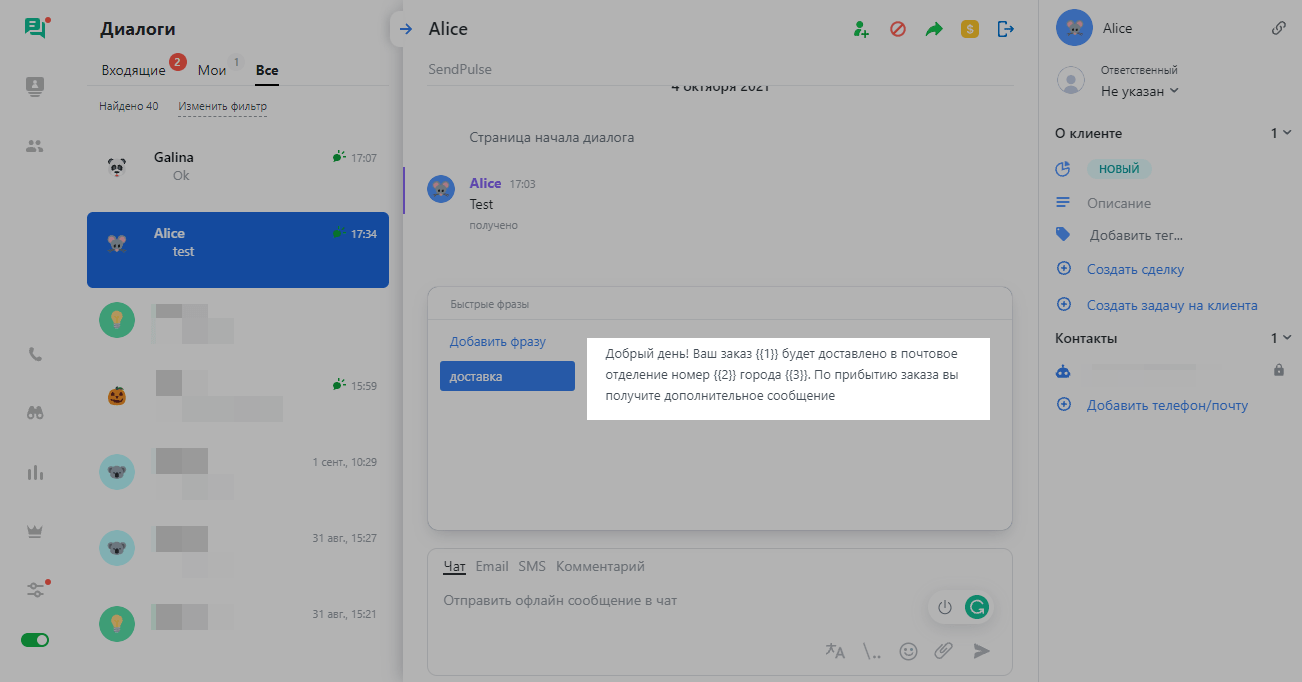Click Alice sender name in chat
1302x682 pixels.
[x=485, y=183]
